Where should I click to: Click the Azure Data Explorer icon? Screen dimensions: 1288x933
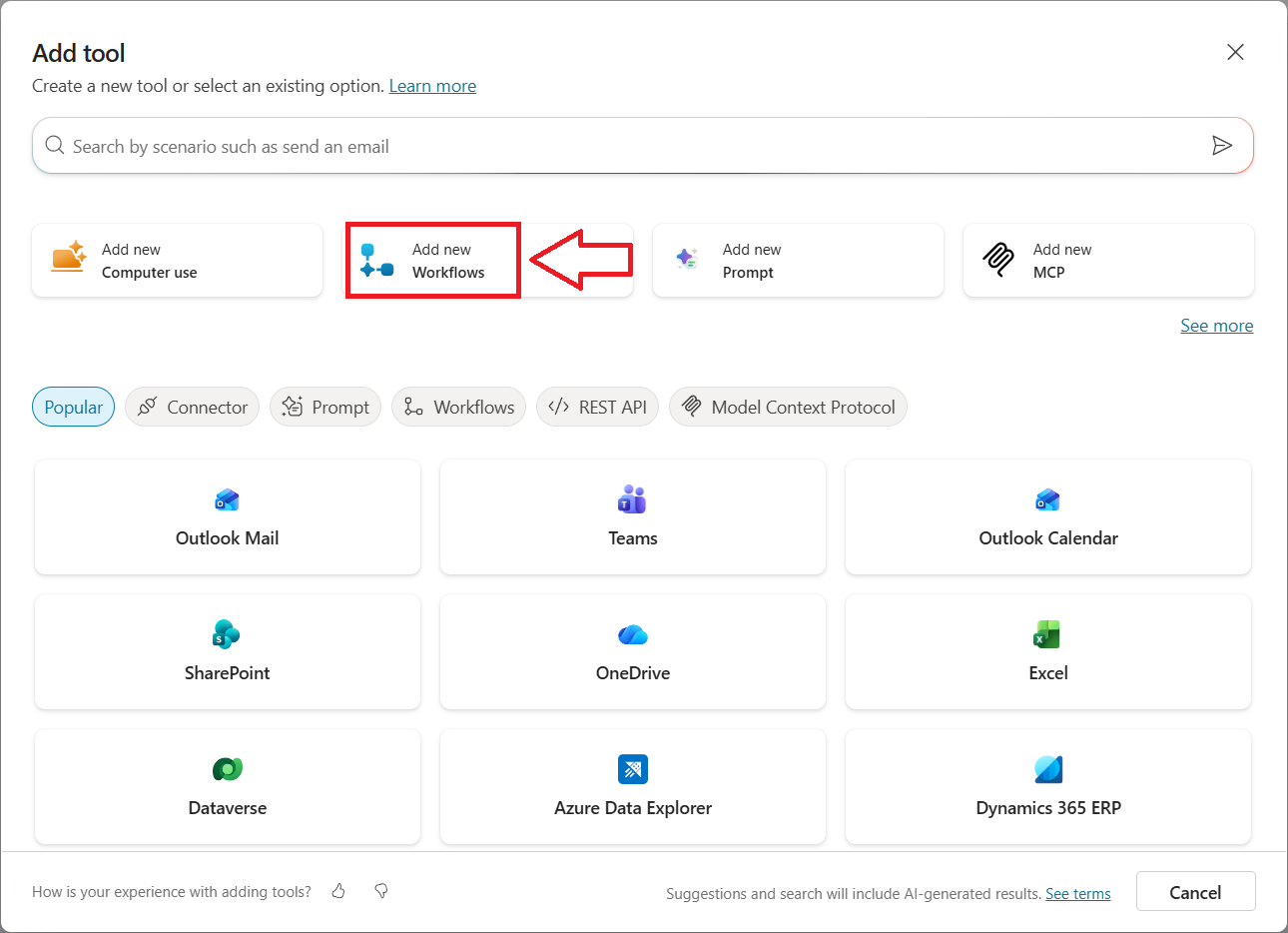[633, 769]
